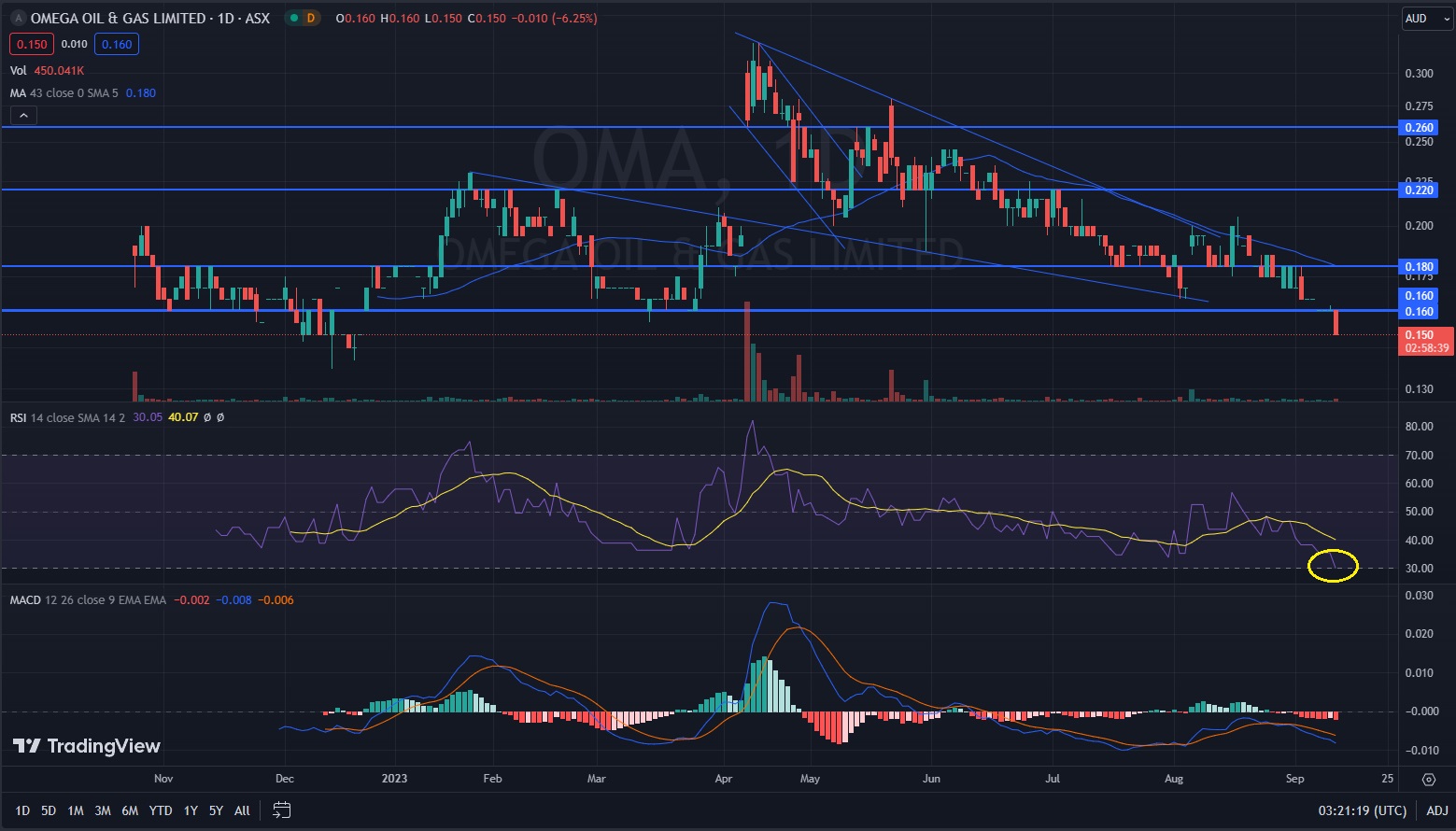Click the TradingView logo
The height and width of the screenshot is (831, 1456).
tap(86, 746)
